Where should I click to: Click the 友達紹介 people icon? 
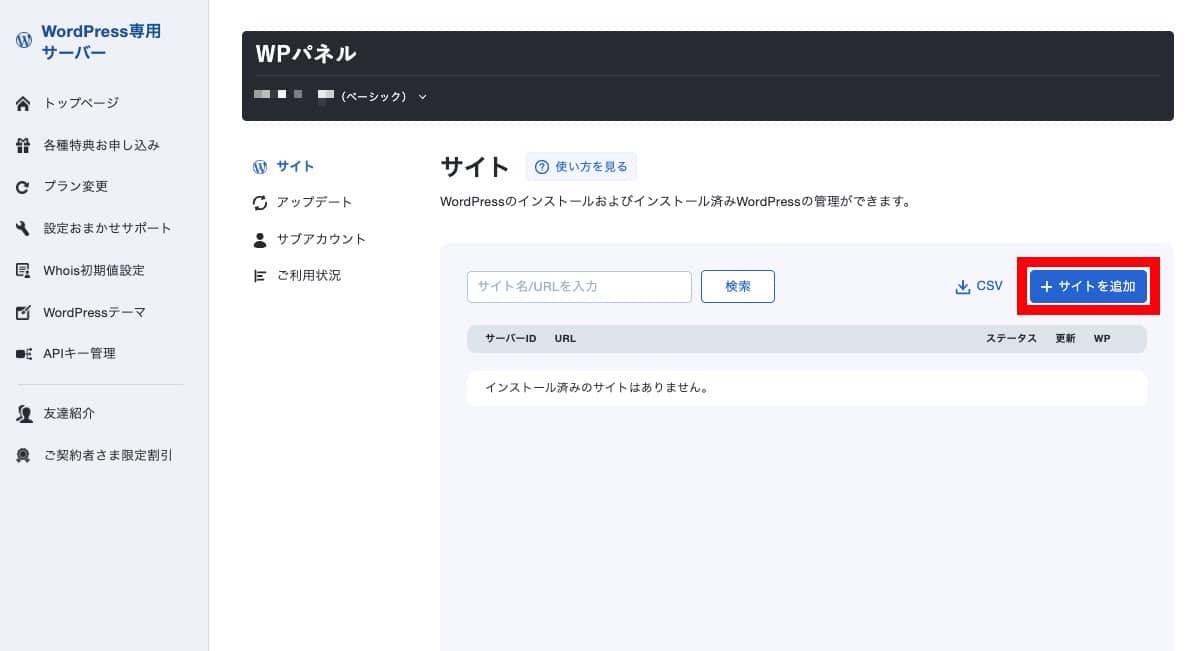click(24, 413)
